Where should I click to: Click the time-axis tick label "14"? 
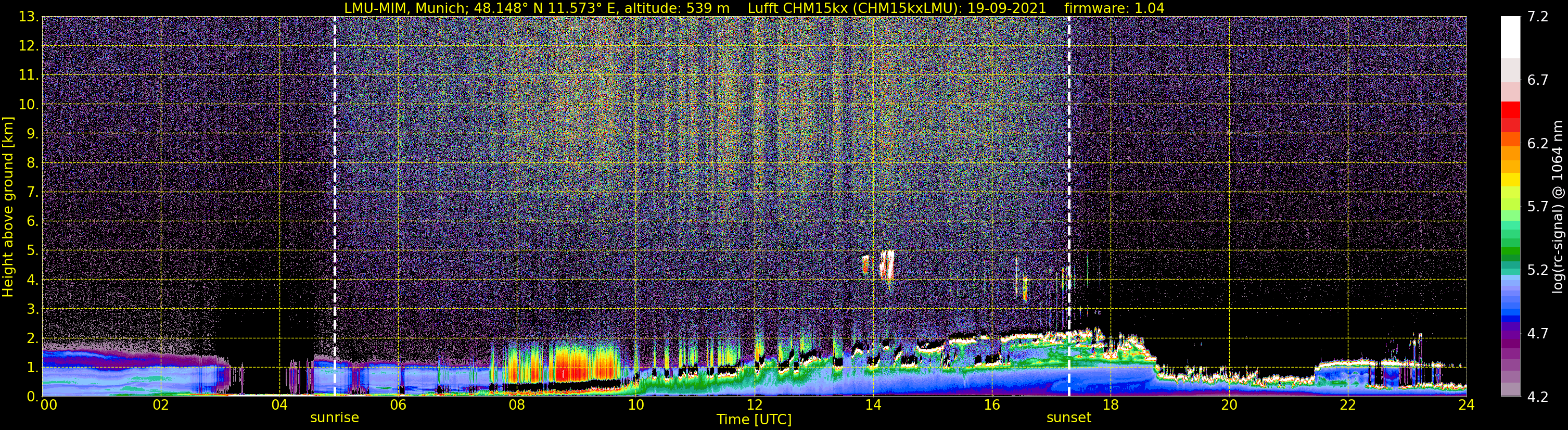[873, 406]
